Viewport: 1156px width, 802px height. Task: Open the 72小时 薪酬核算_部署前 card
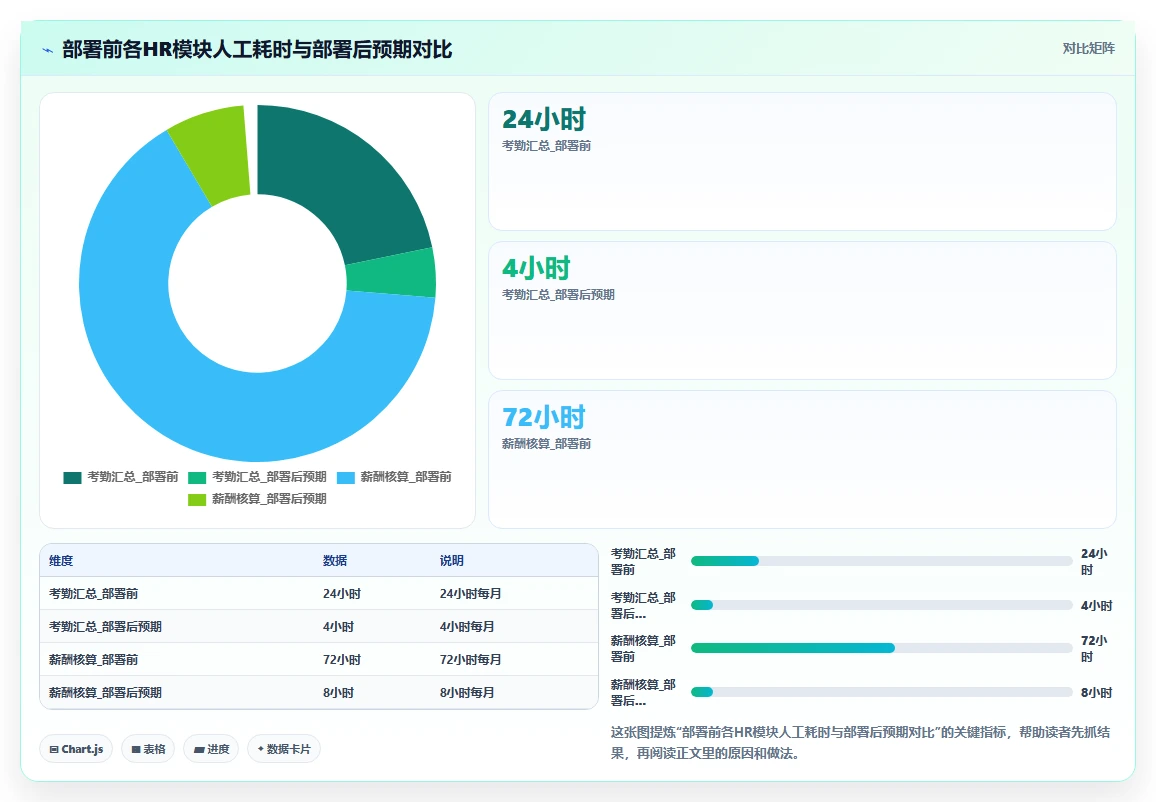pyautogui.click(x=802, y=459)
